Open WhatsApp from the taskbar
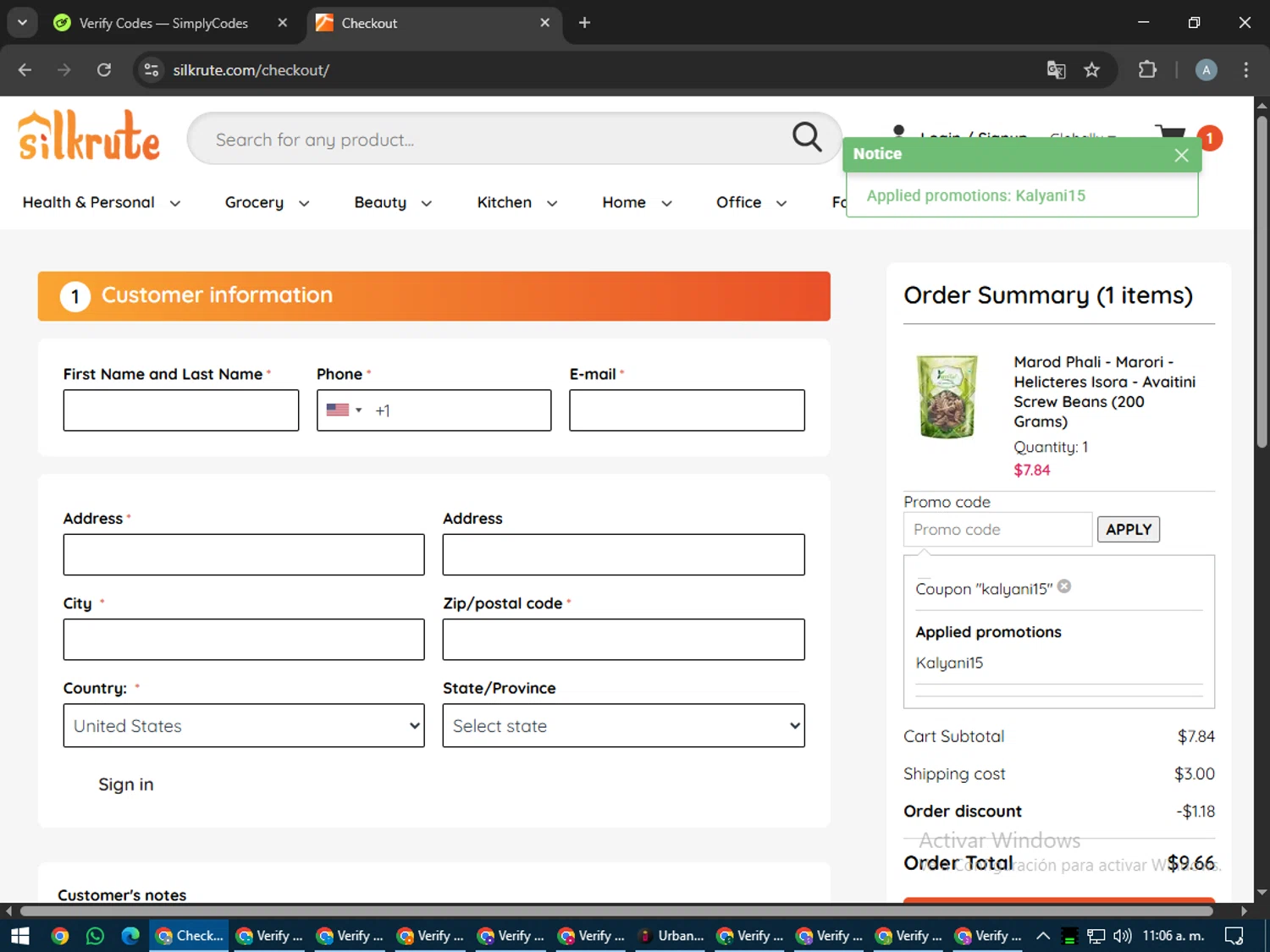Viewport: 1270px width, 952px height. pos(95,935)
